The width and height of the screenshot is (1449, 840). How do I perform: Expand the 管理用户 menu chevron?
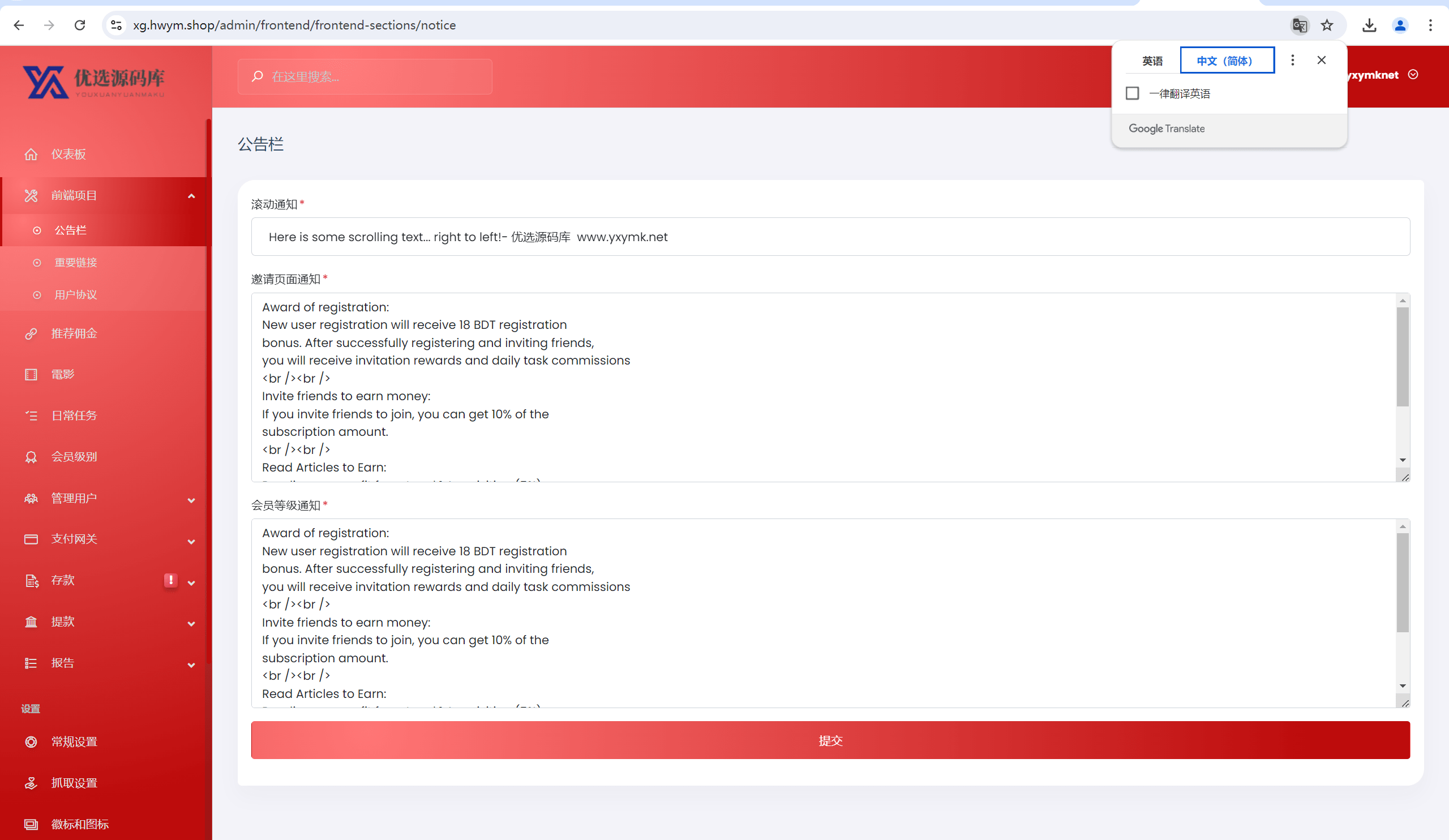coord(191,500)
